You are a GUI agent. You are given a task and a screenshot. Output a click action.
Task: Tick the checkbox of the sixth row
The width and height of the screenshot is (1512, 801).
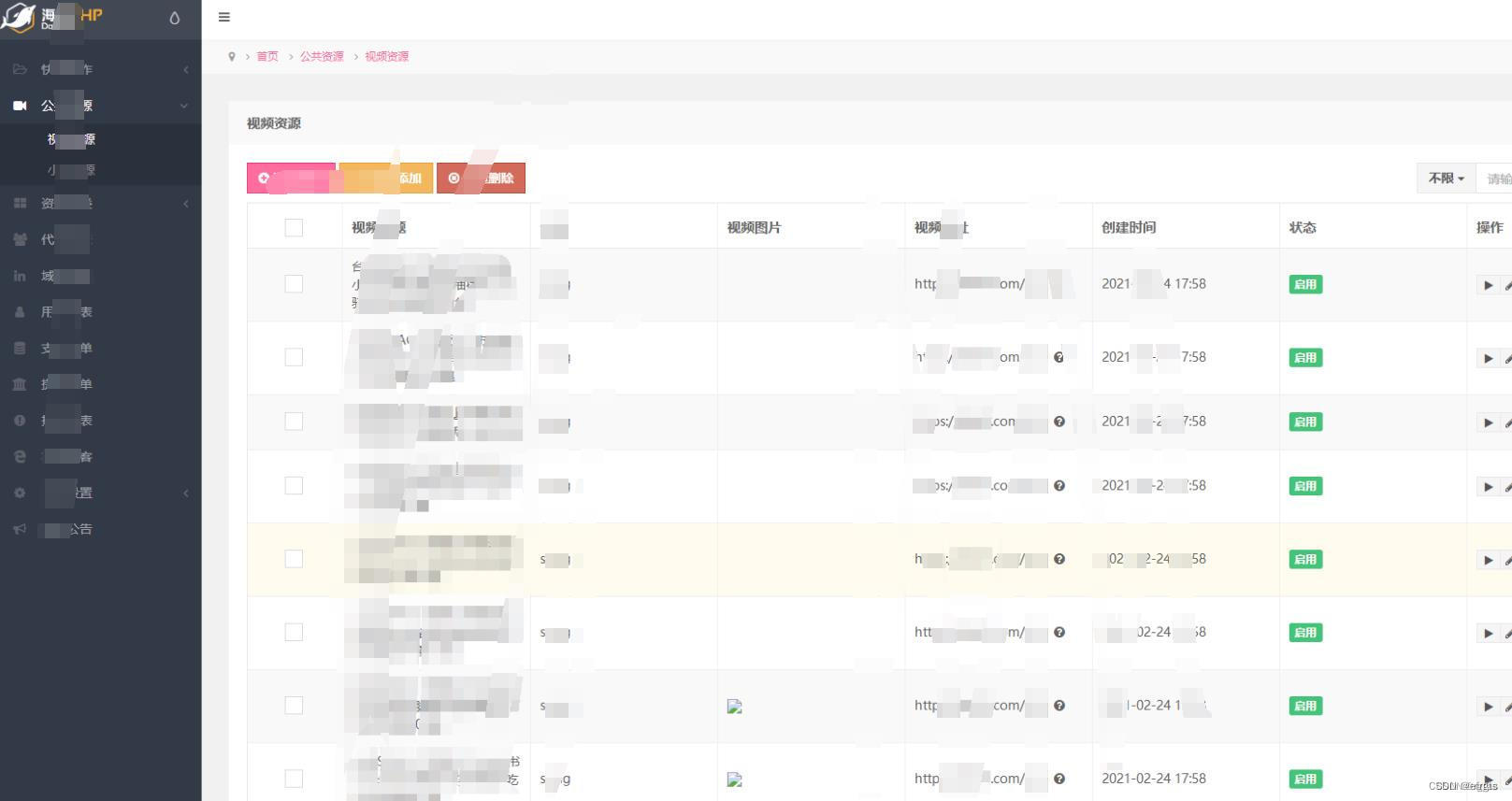click(294, 632)
